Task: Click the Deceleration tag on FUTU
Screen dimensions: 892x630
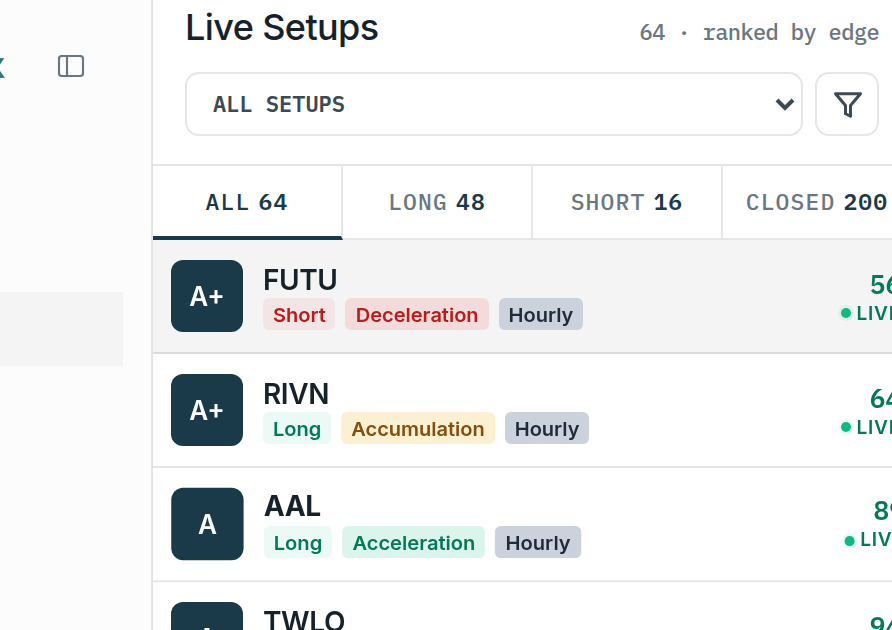Action: (417, 315)
